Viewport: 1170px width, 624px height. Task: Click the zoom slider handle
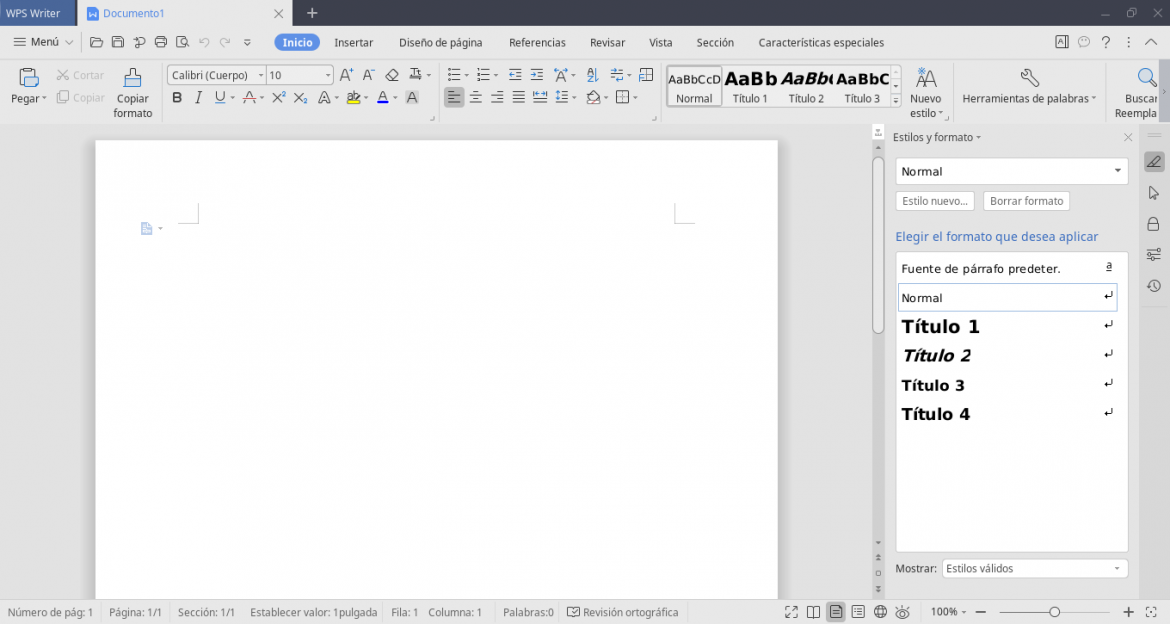point(1054,612)
